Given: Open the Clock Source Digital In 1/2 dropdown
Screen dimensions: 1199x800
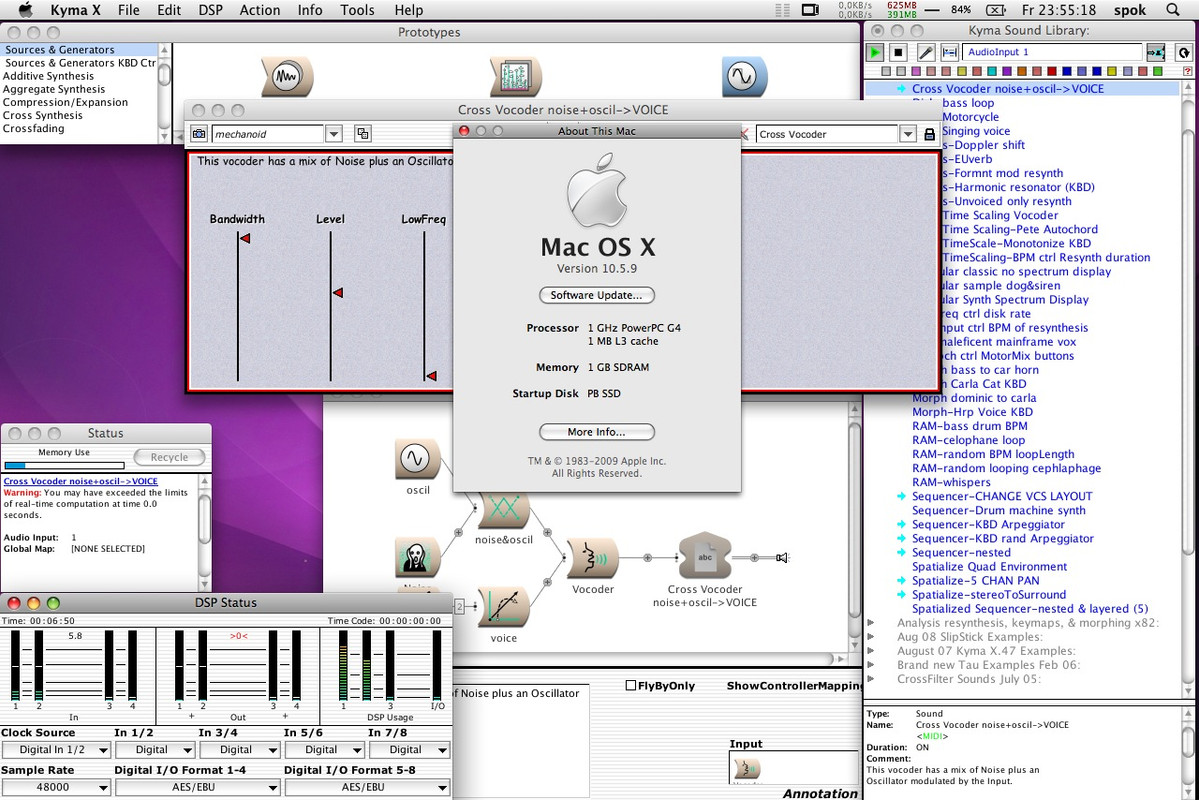Looking at the screenshot, I should [57, 750].
